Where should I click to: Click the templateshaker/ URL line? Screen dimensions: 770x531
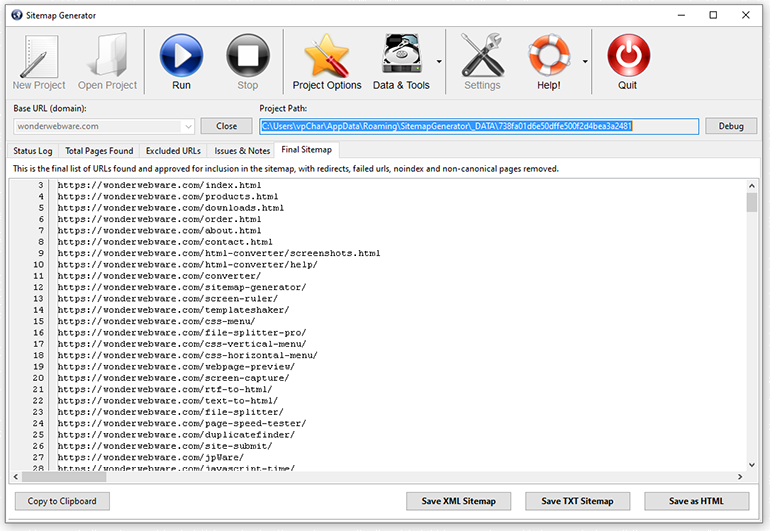173,309
